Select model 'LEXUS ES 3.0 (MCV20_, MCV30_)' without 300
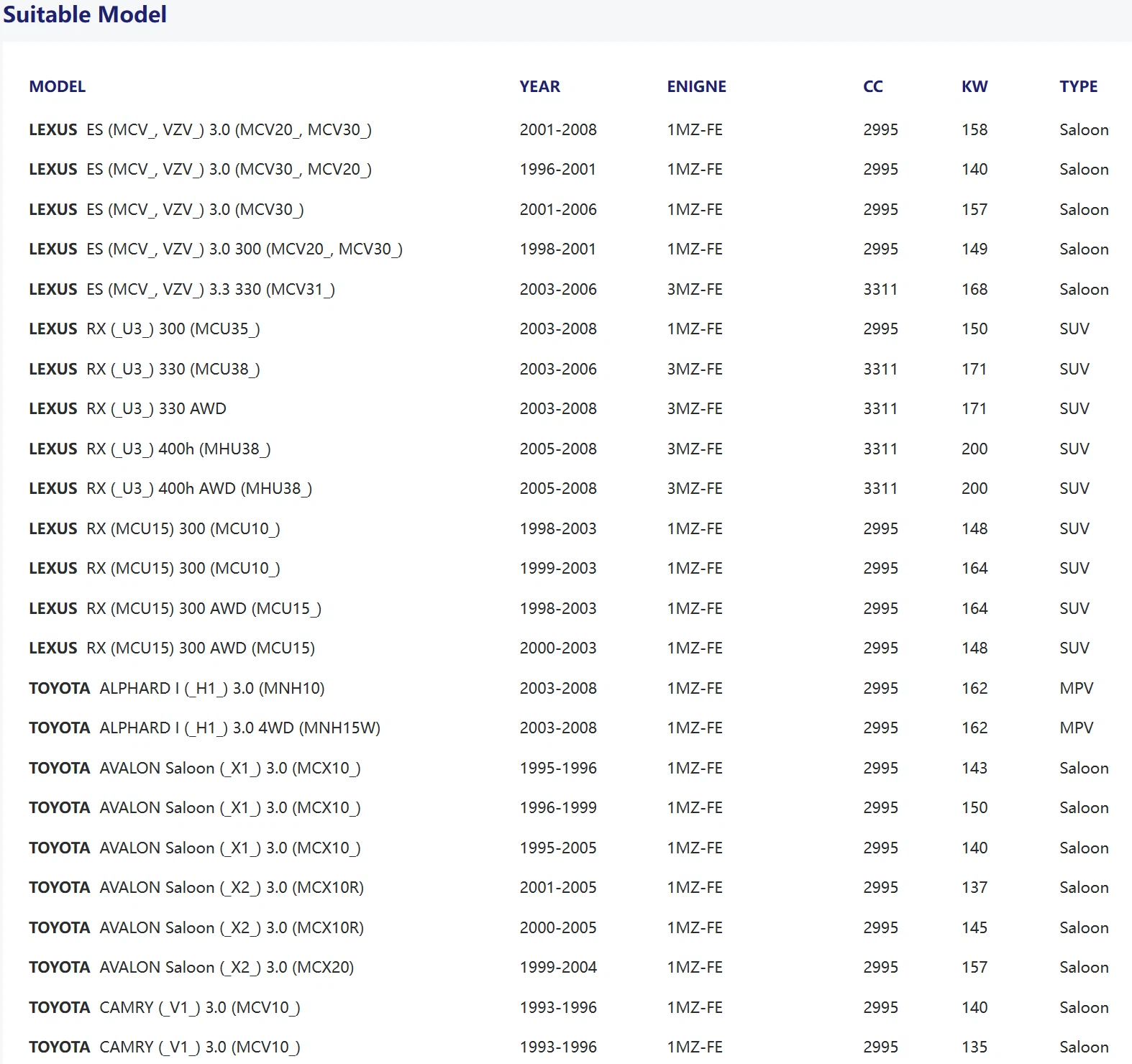Image resolution: width=1132 pixels, height=1064 pixels. point(201,130)
